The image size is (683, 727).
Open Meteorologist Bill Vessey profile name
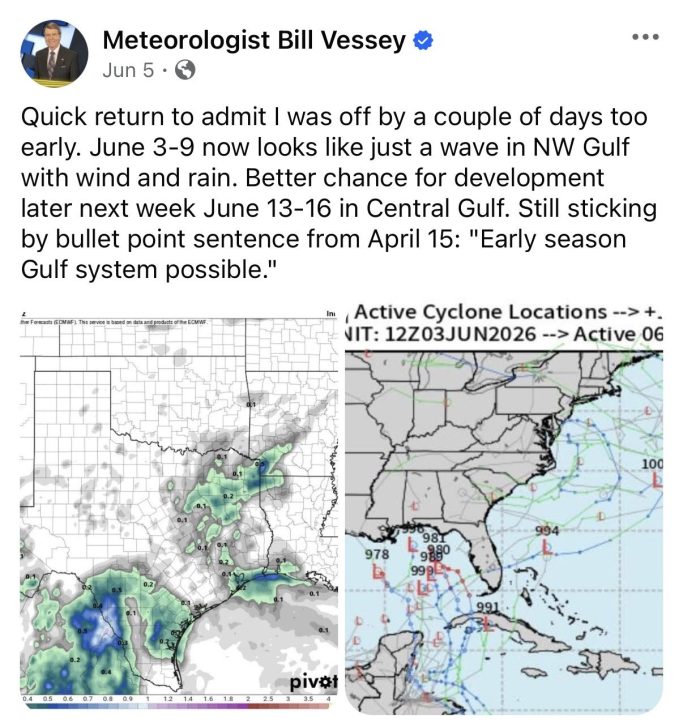point(254,40)
